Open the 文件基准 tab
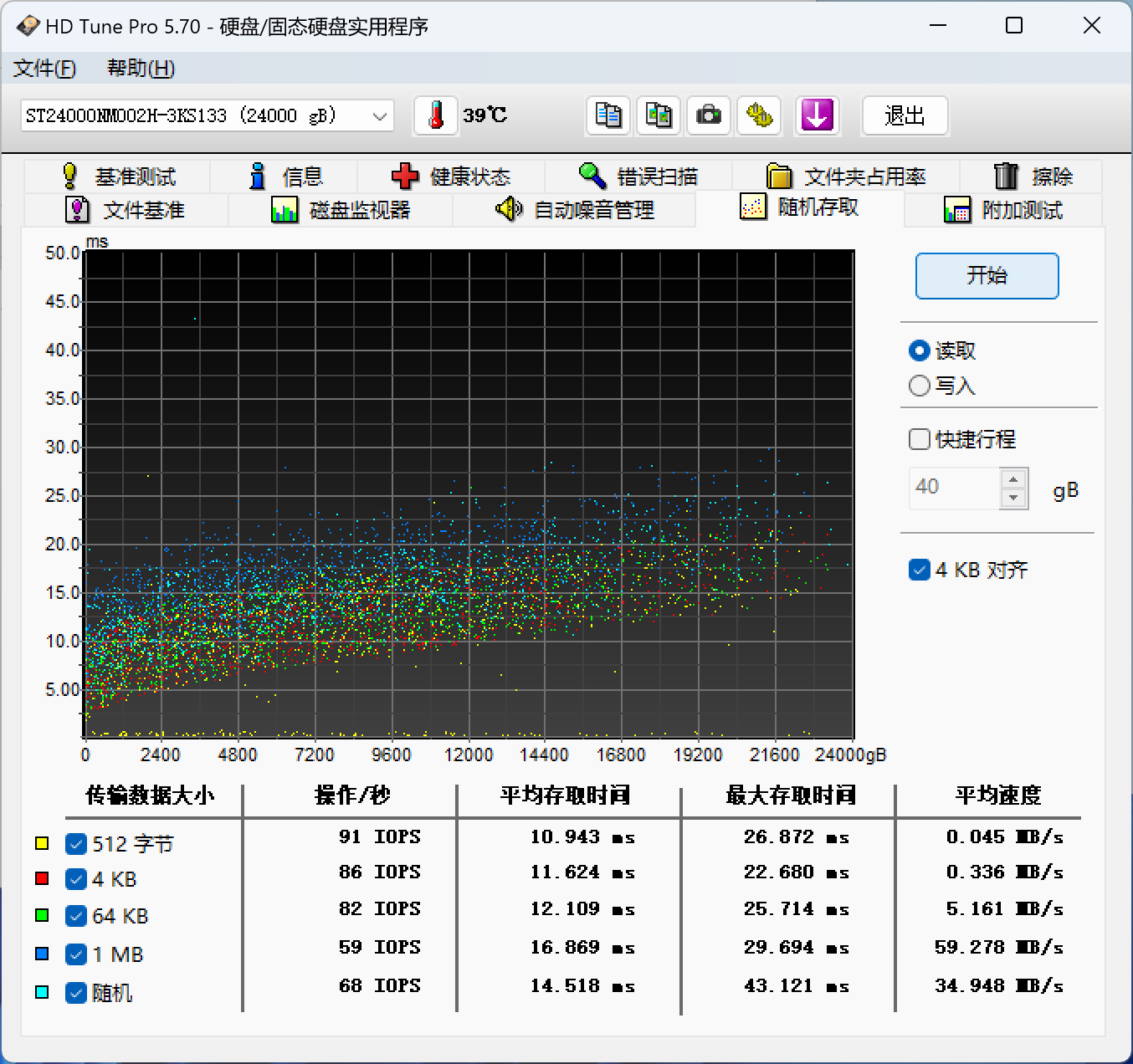Viewport: 1133px width, 1064px height. pos(126,210)
